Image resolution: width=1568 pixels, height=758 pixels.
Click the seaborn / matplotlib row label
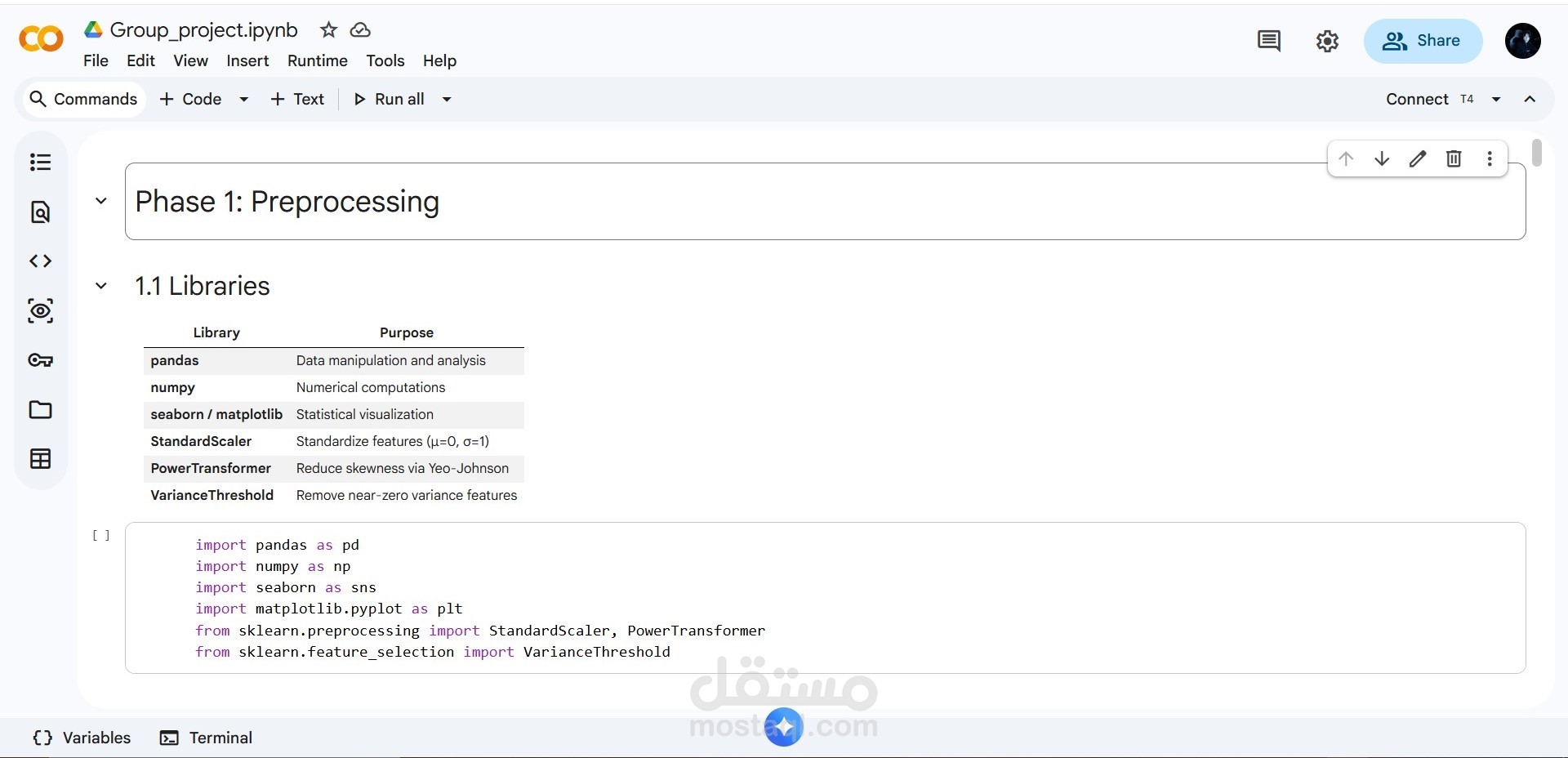pos(216,414)
